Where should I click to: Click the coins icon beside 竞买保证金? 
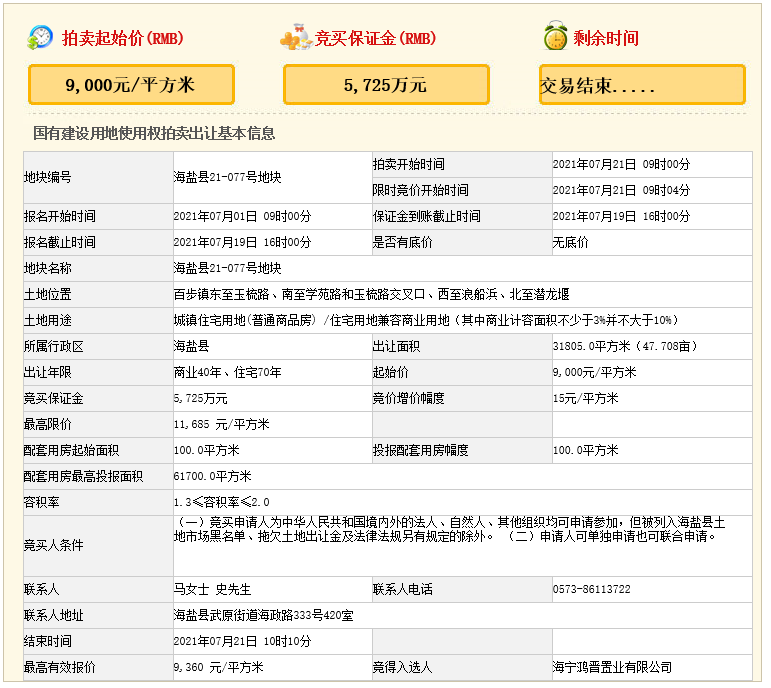coord(296,38)
